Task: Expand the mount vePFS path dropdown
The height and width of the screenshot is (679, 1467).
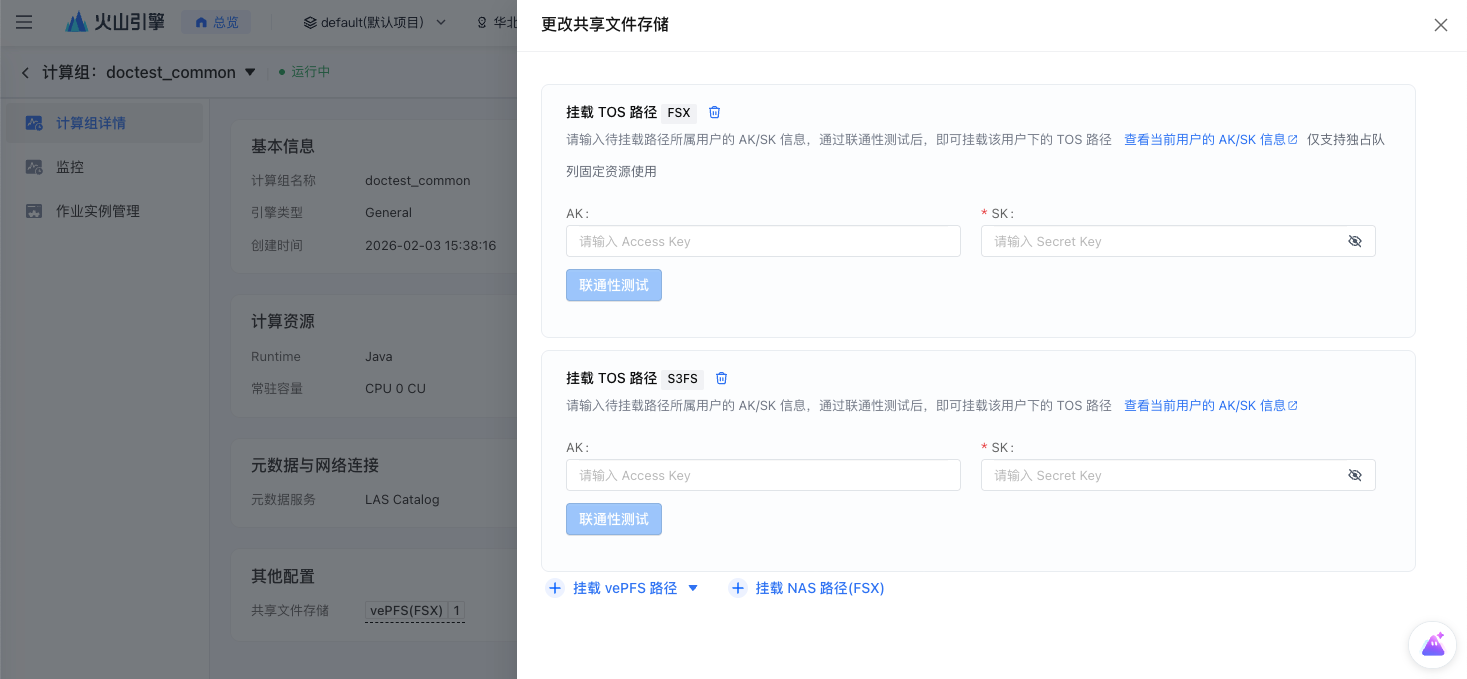Action: coord(692,588)
